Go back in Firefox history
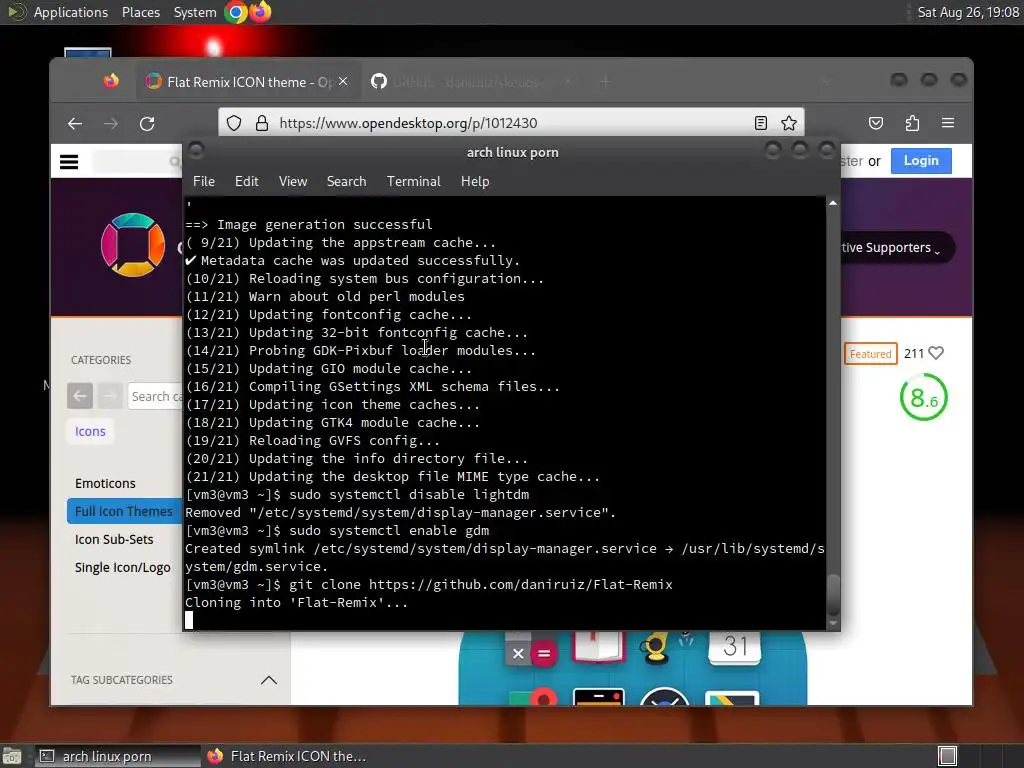Viewport: 1024px width, 768px height. (75, 123)
